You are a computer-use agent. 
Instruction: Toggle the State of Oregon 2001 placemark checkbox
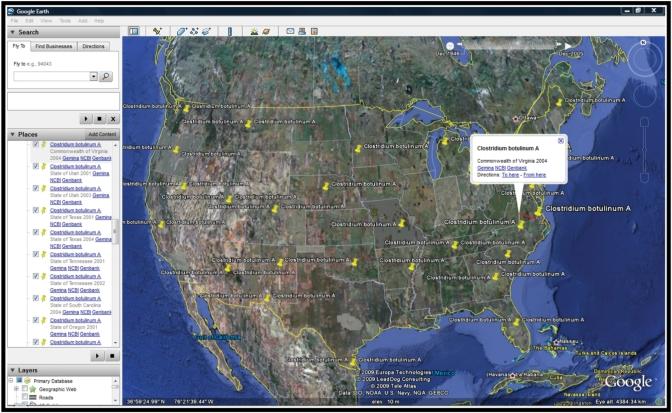tap(36, 320)
